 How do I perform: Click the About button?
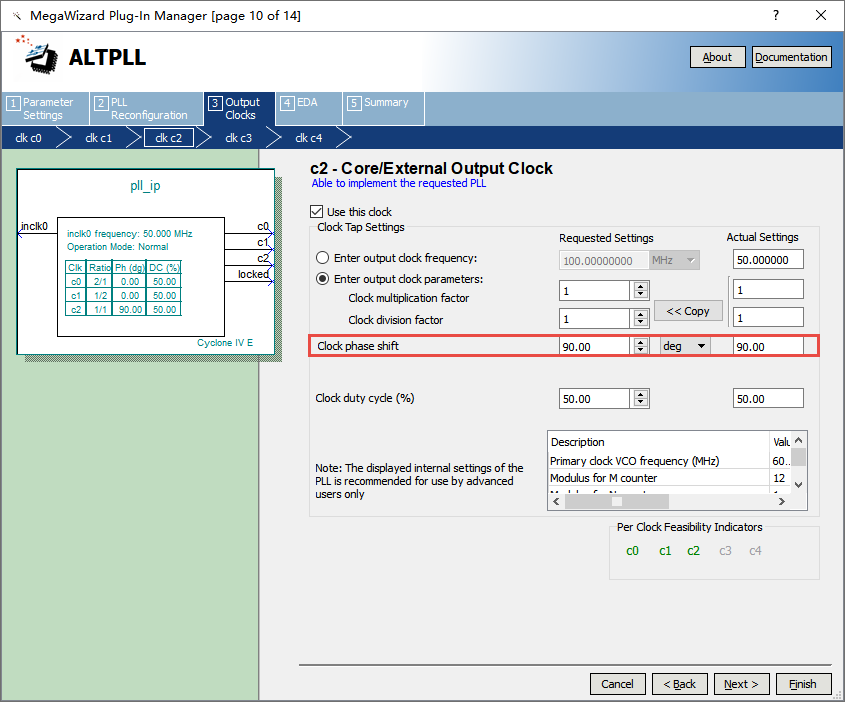coord(717,57)
